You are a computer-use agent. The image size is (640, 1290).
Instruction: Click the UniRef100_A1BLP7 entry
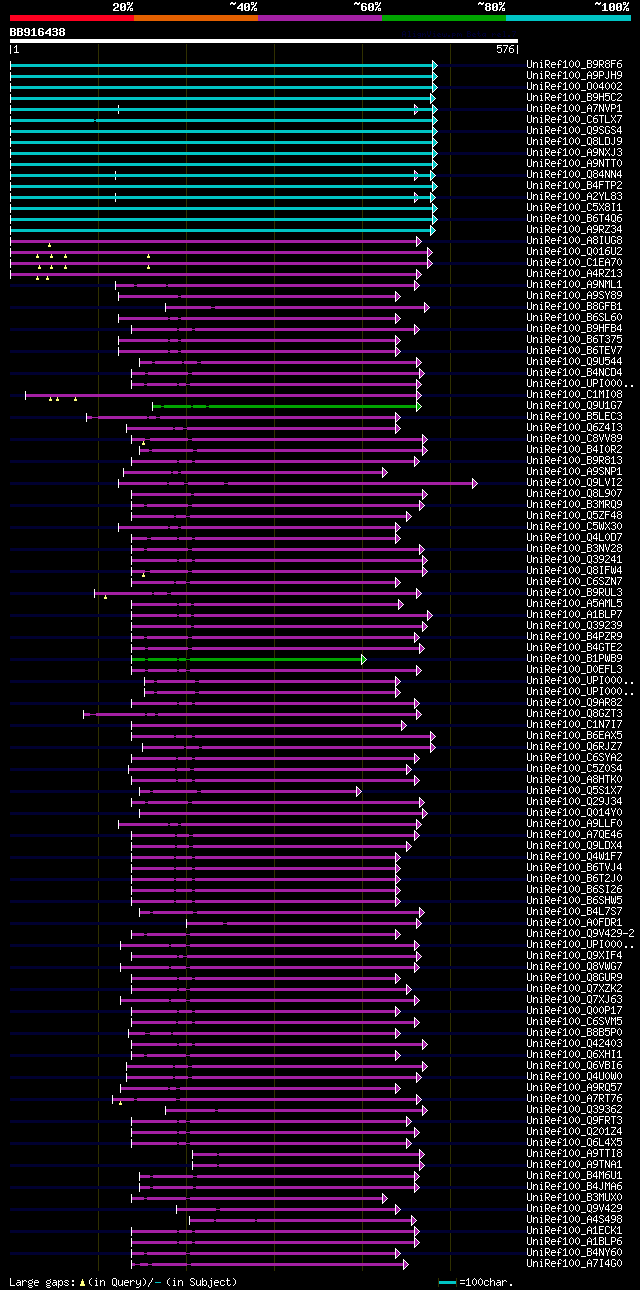point(574,614)
